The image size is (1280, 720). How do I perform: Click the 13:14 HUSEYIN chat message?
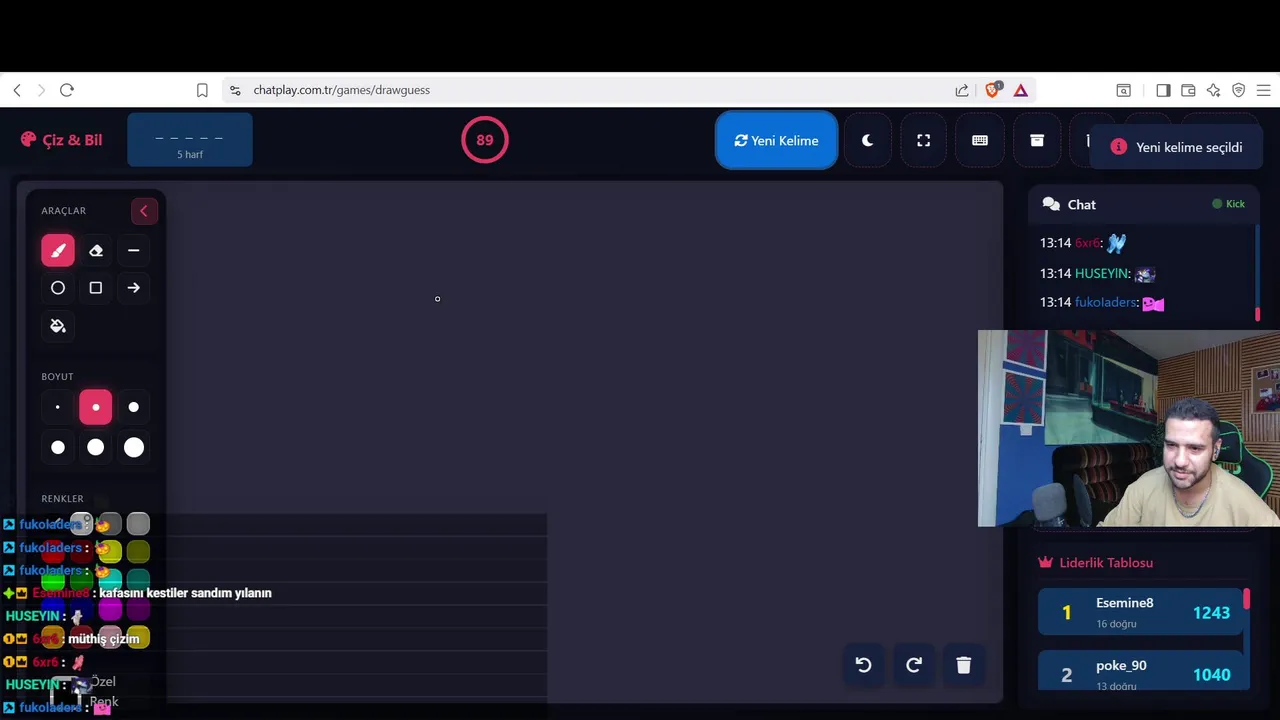click(1098, 273)
